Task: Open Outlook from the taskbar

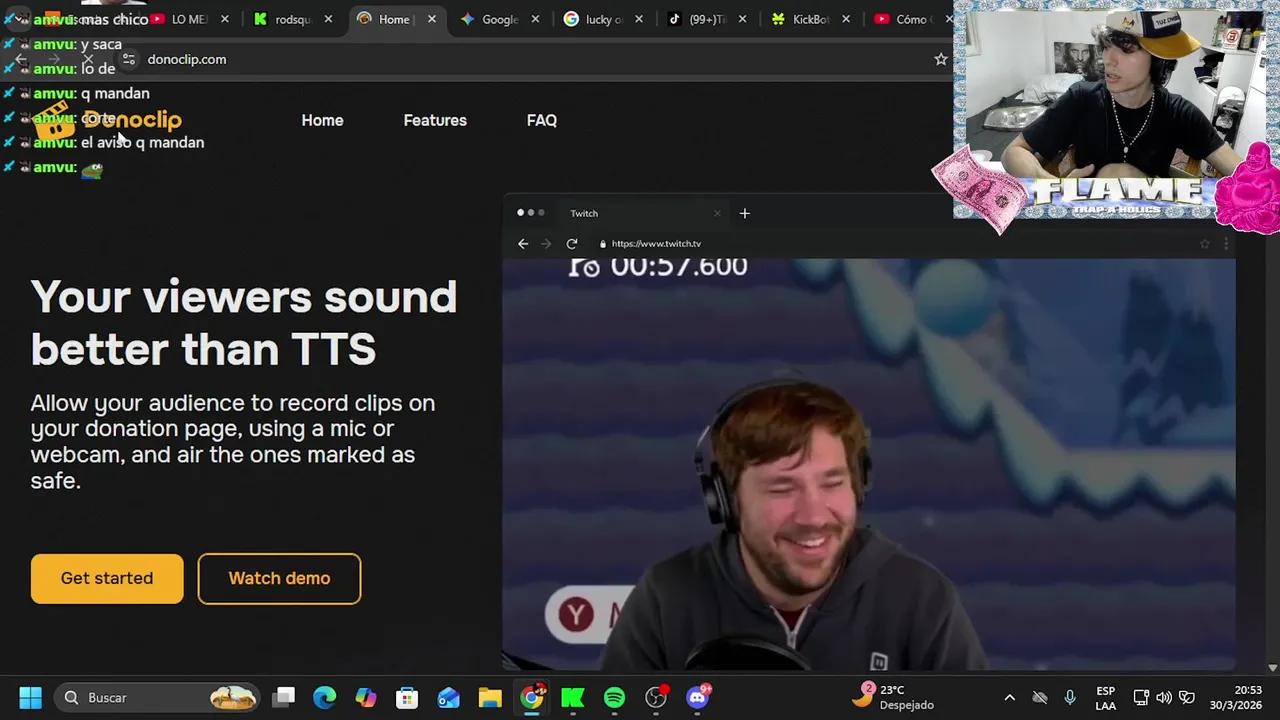Action: point(448,697)
